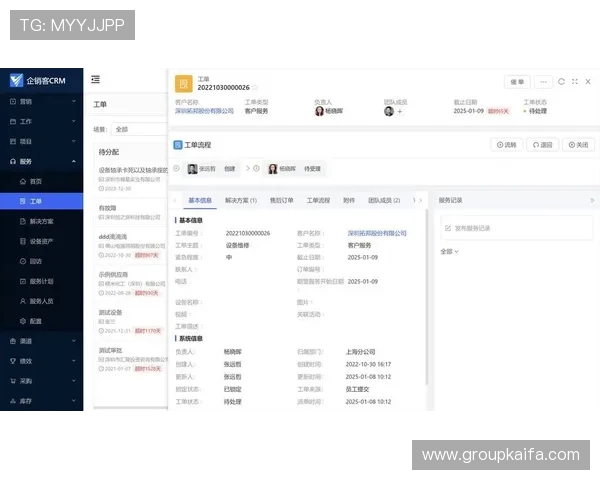Expand the 项目 menu chevron
Image resolution: width=600 pixels, height=480 pixels.
pyautogui.click(x=73, y=141)
